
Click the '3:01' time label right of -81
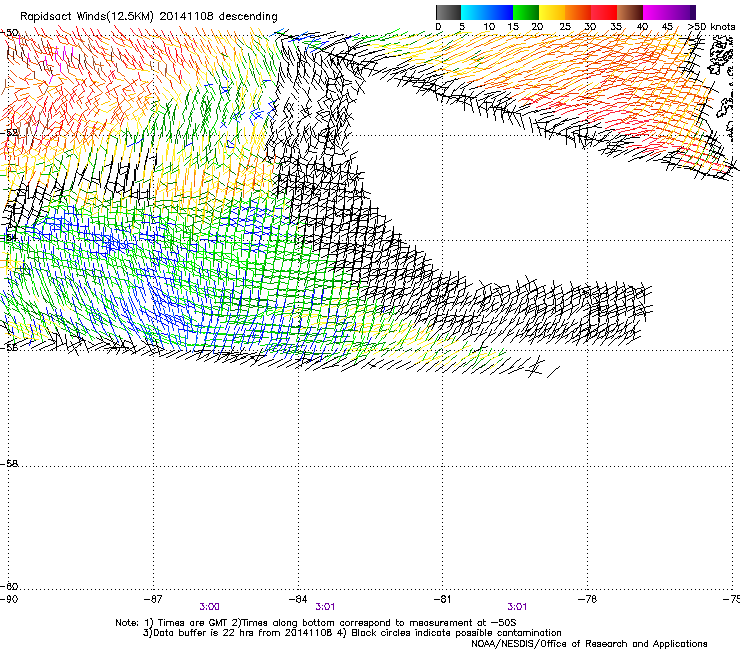[x=517, y=607]
